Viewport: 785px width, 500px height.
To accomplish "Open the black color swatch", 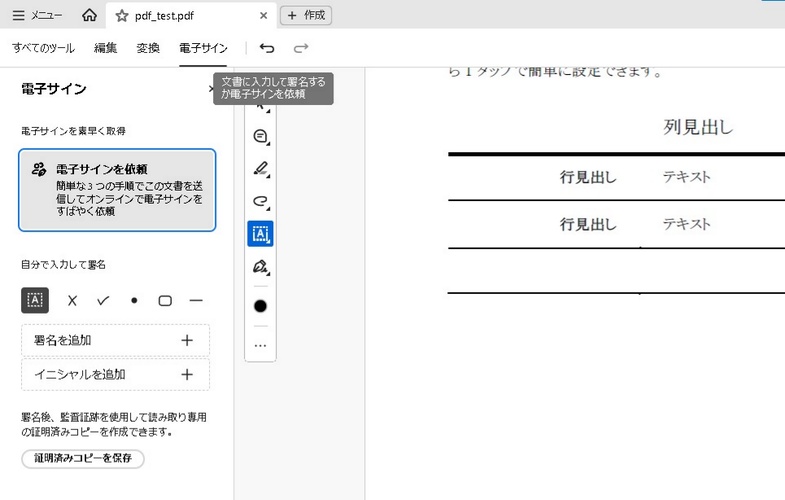I will pos(260,306).
